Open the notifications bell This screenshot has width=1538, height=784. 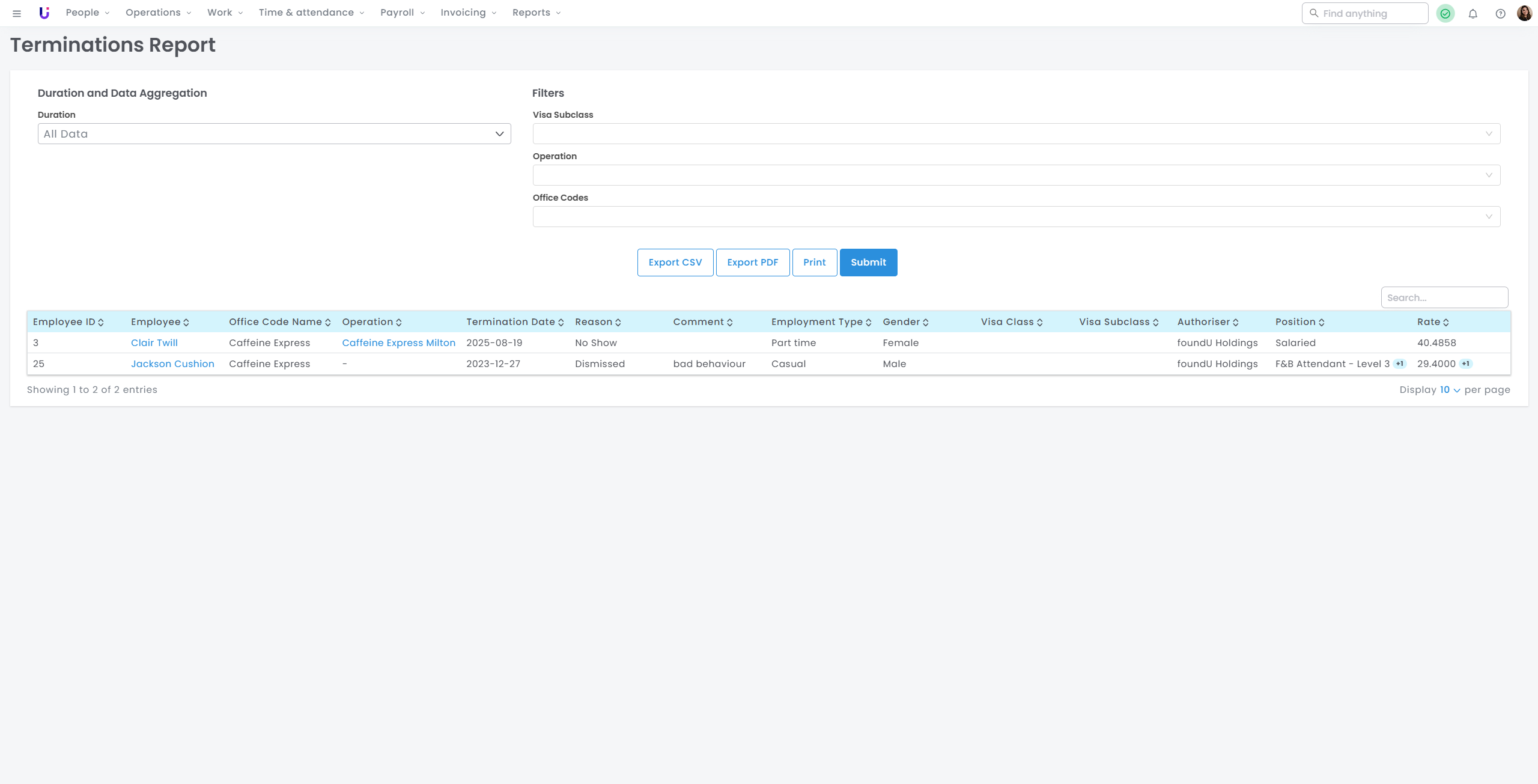(1473, 13)
